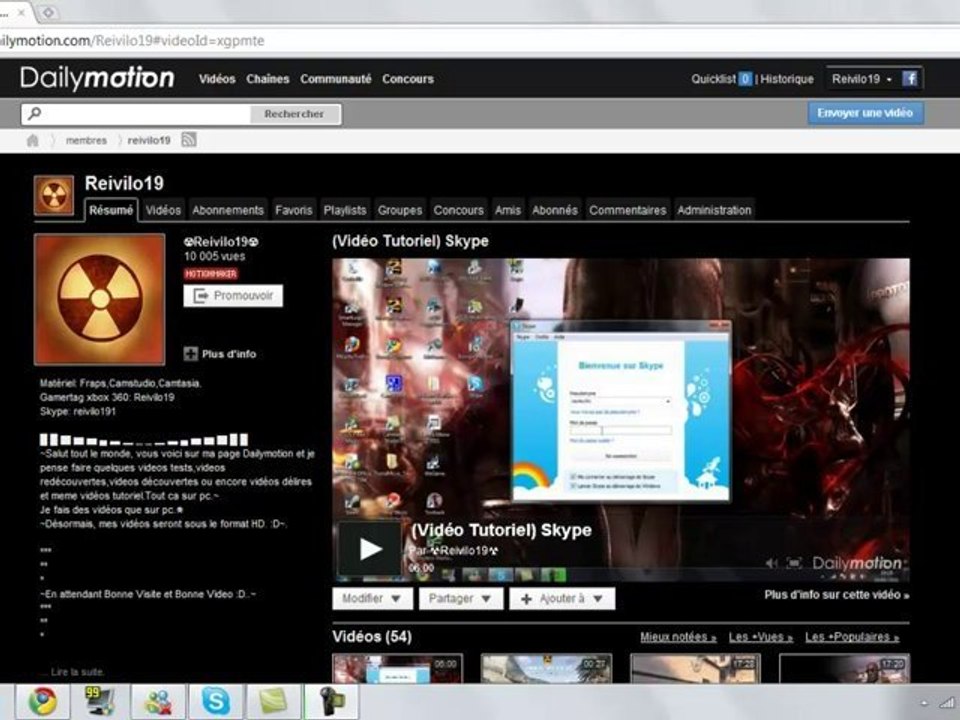Image resolution: width=960 pixels, height=720 pixels.
Task: Open the camcorder taskbar icon
Action: point(331,702)
